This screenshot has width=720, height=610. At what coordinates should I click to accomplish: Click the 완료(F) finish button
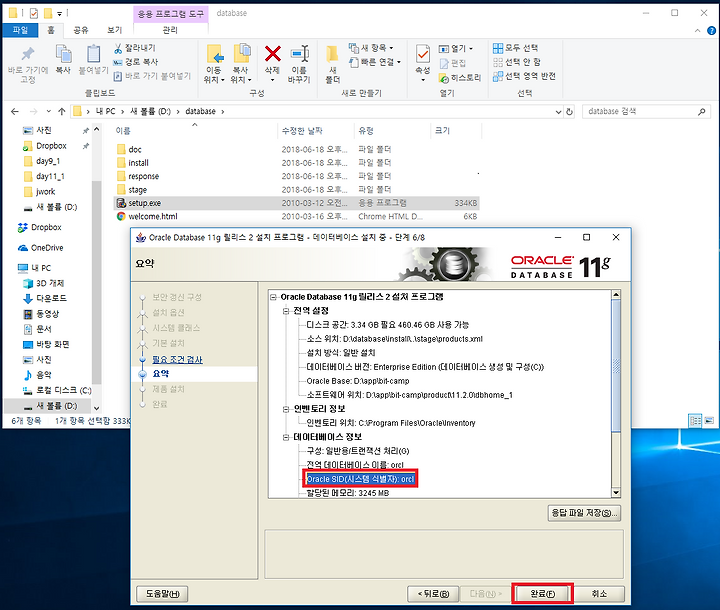pyautogui.click(x=543, y=594)
